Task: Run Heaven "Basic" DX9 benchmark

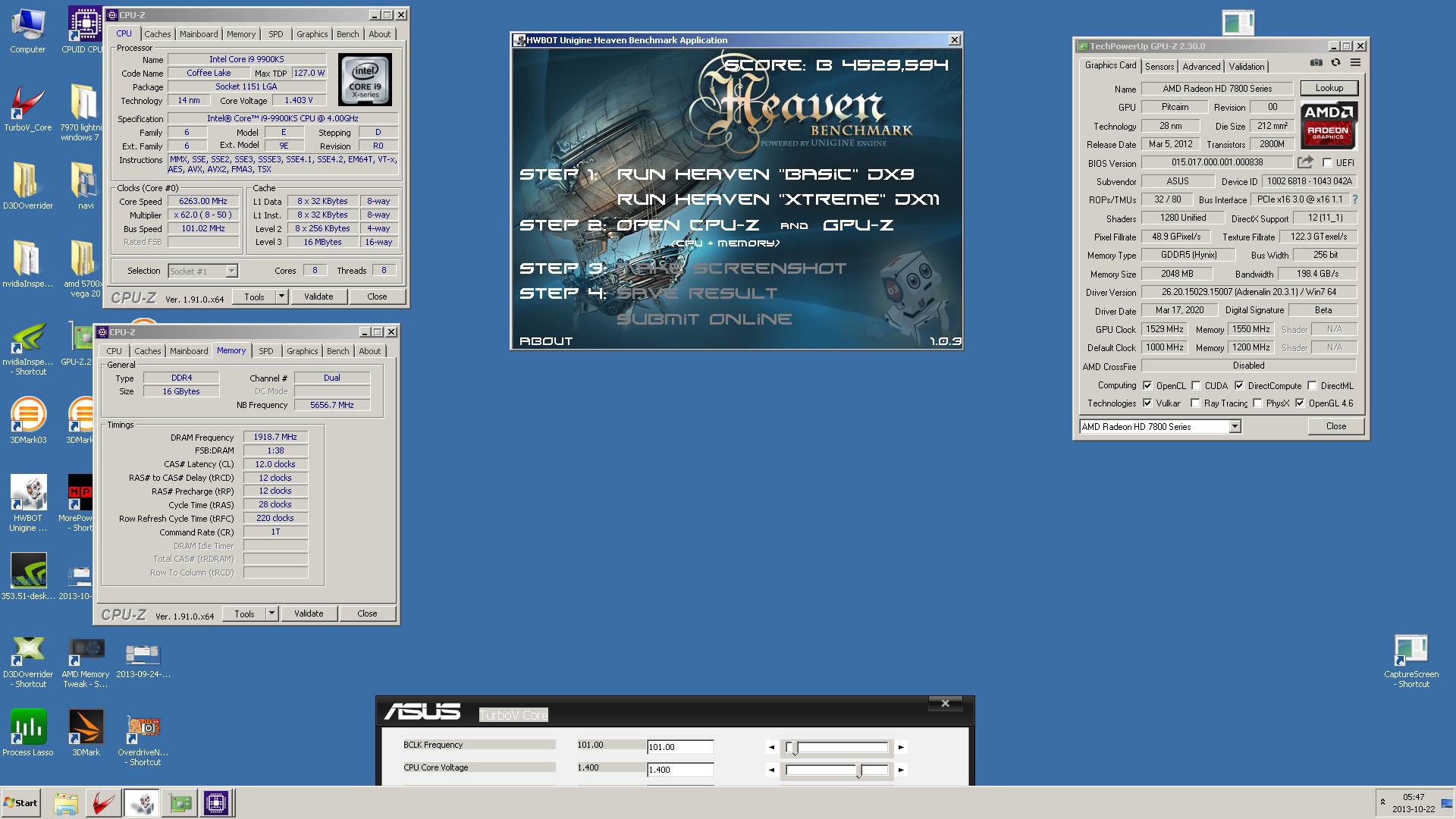Action: click(766, 174)
